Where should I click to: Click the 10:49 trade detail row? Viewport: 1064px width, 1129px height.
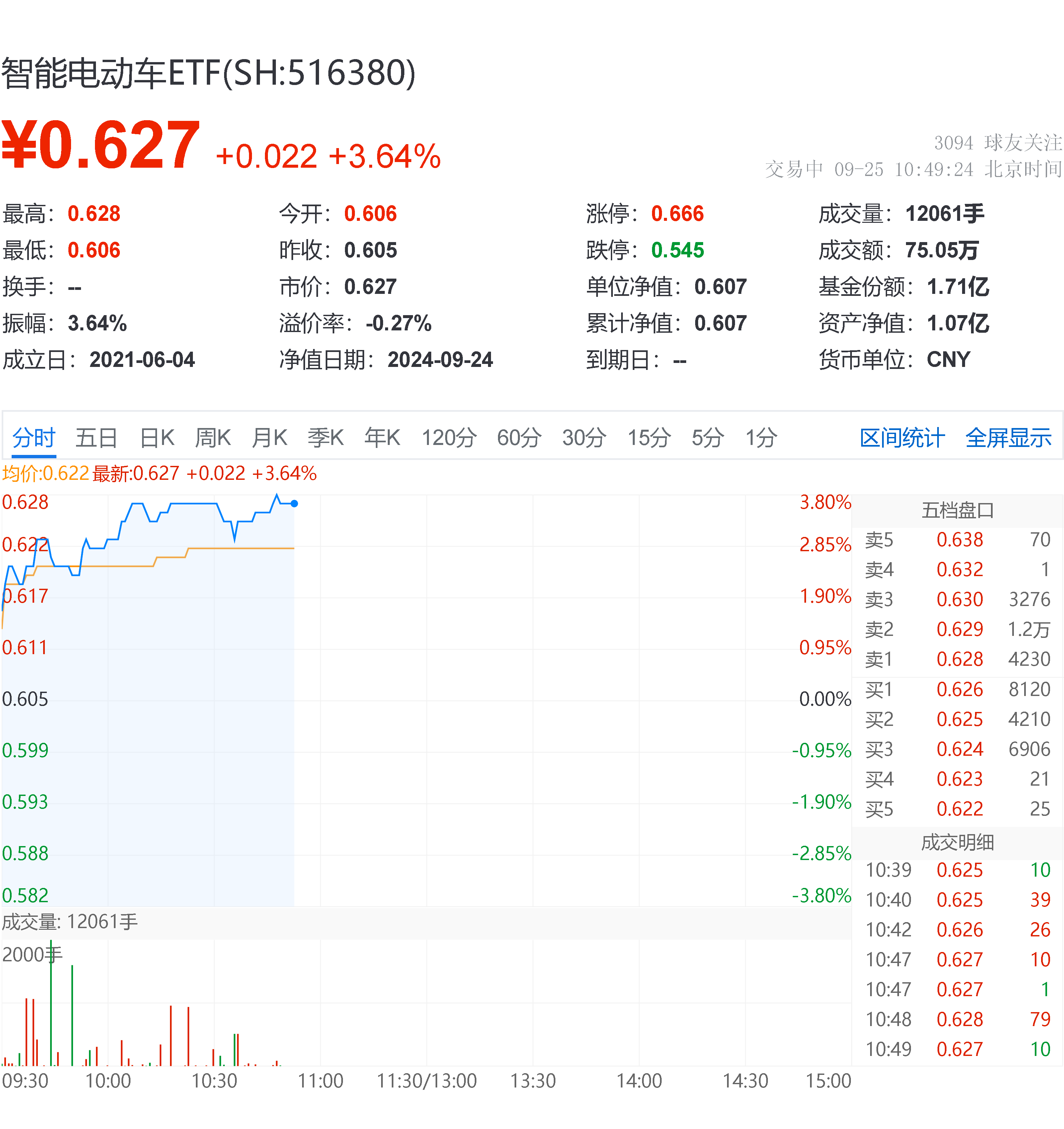tap(957, 1050)
